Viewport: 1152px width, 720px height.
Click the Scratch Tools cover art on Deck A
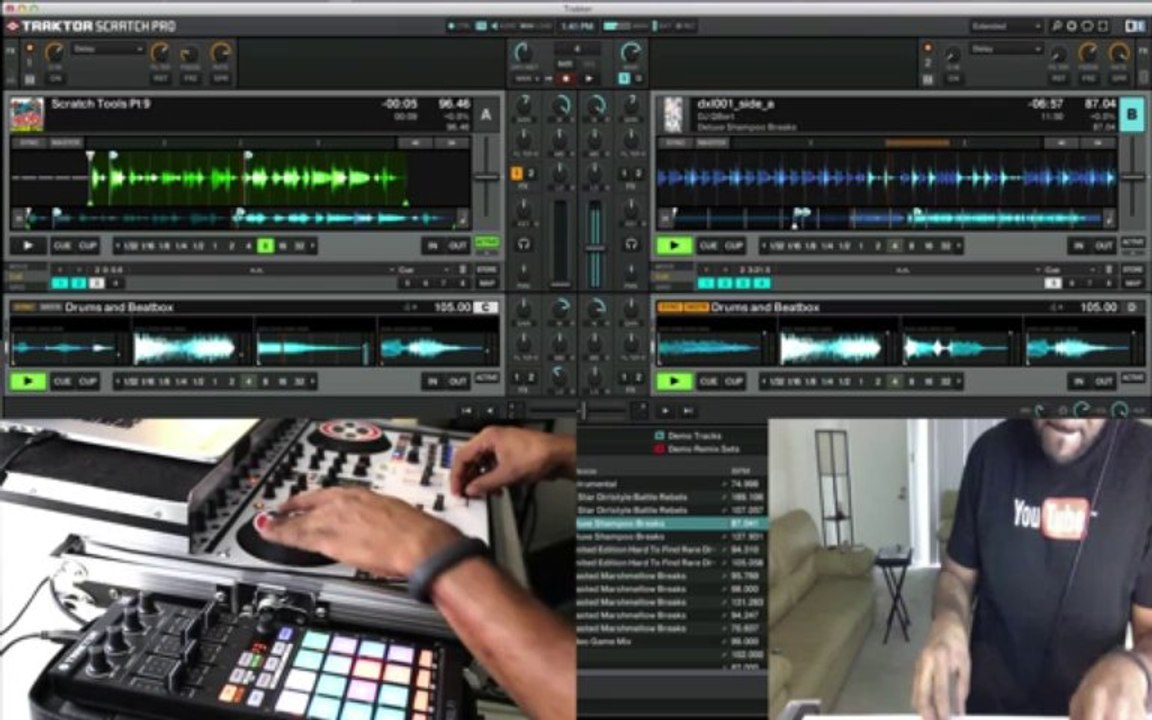pyautogui.click(x=27, y=115)
